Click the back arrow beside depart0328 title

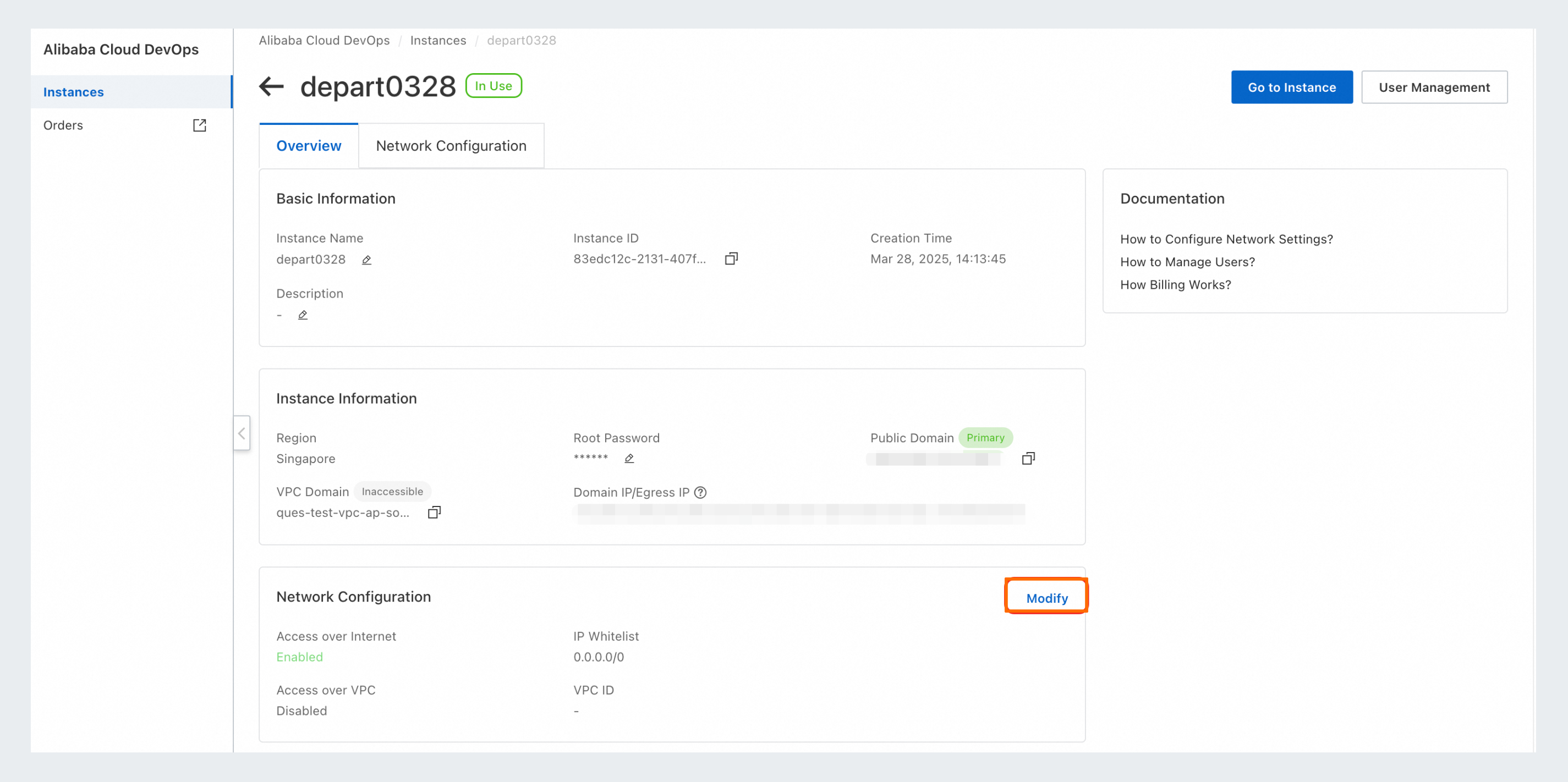pos(271,86)
